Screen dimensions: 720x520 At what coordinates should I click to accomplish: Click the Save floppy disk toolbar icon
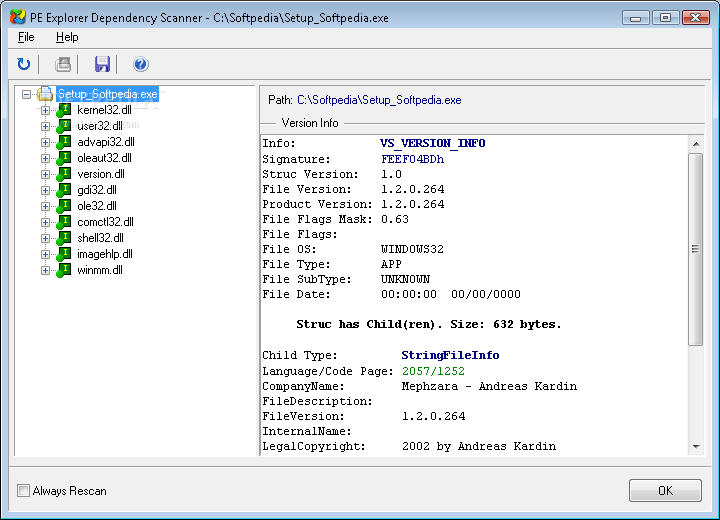(x=102, y=64)
